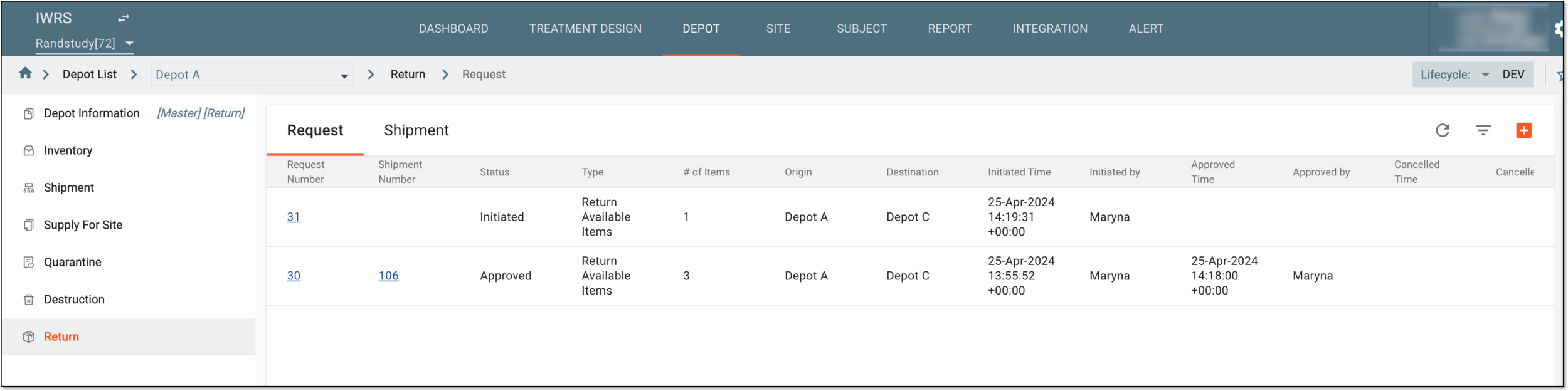The height and width of the screenshot is (391, 1568).
Task: Click the Destruction trash icon
Action: coord(29,300)
